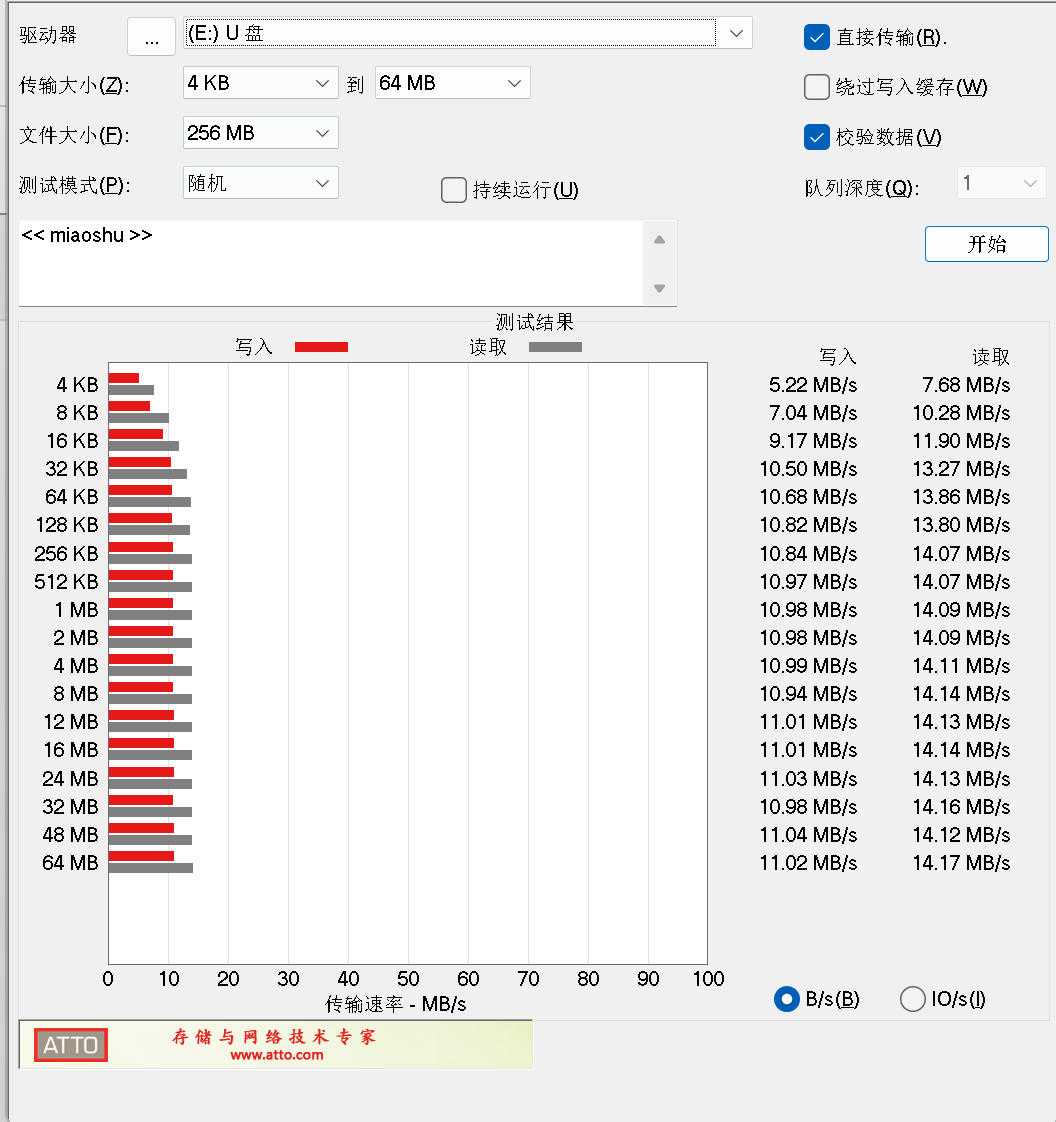Click the gray 读取 legend swatch

coord(555,347)
